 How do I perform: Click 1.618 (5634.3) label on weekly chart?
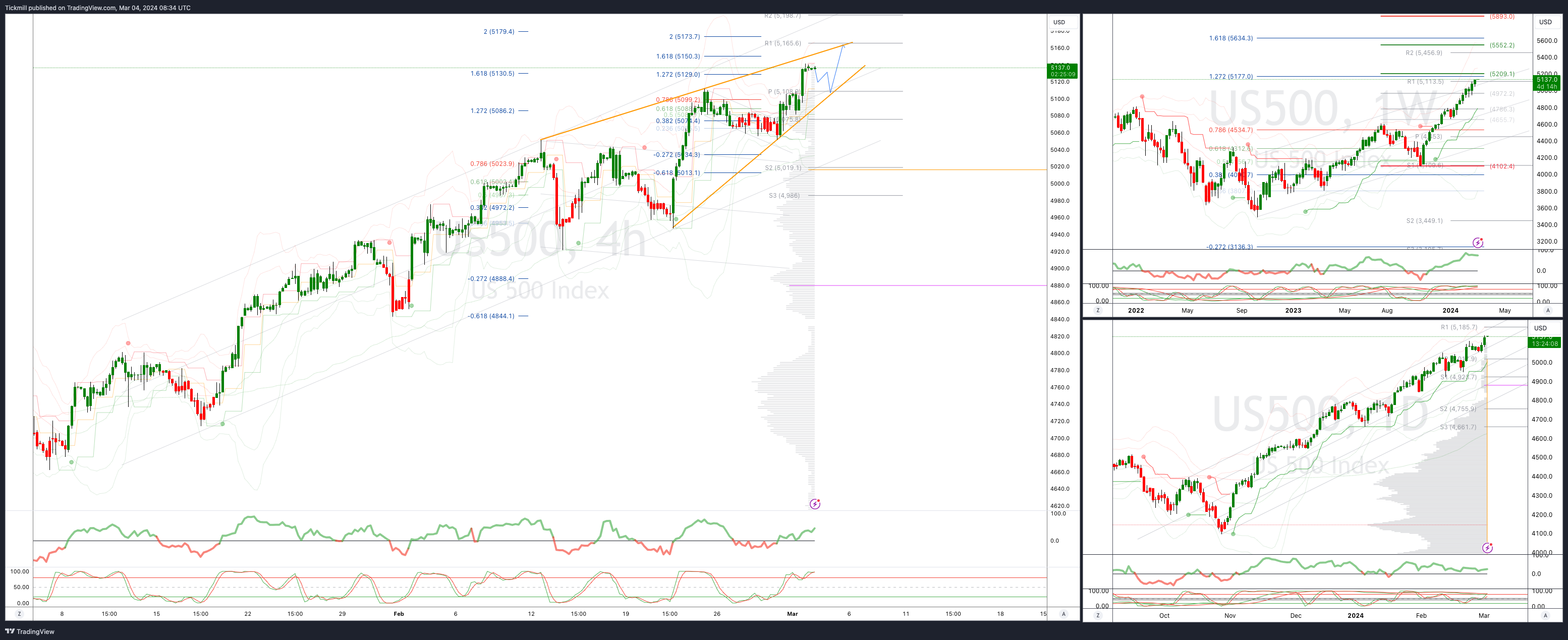point(1231,38)
